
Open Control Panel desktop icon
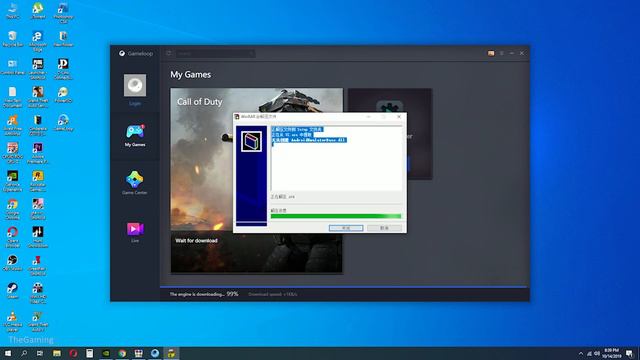point(13,67)
